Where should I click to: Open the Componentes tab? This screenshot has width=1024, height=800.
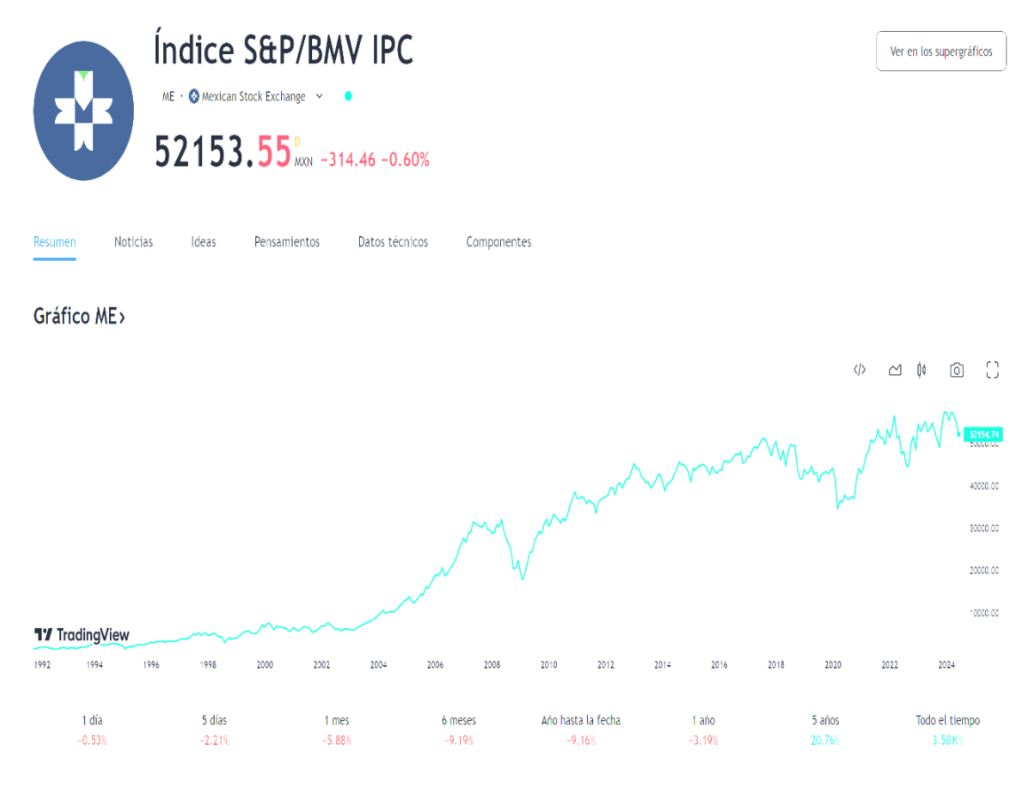point(498,242)
